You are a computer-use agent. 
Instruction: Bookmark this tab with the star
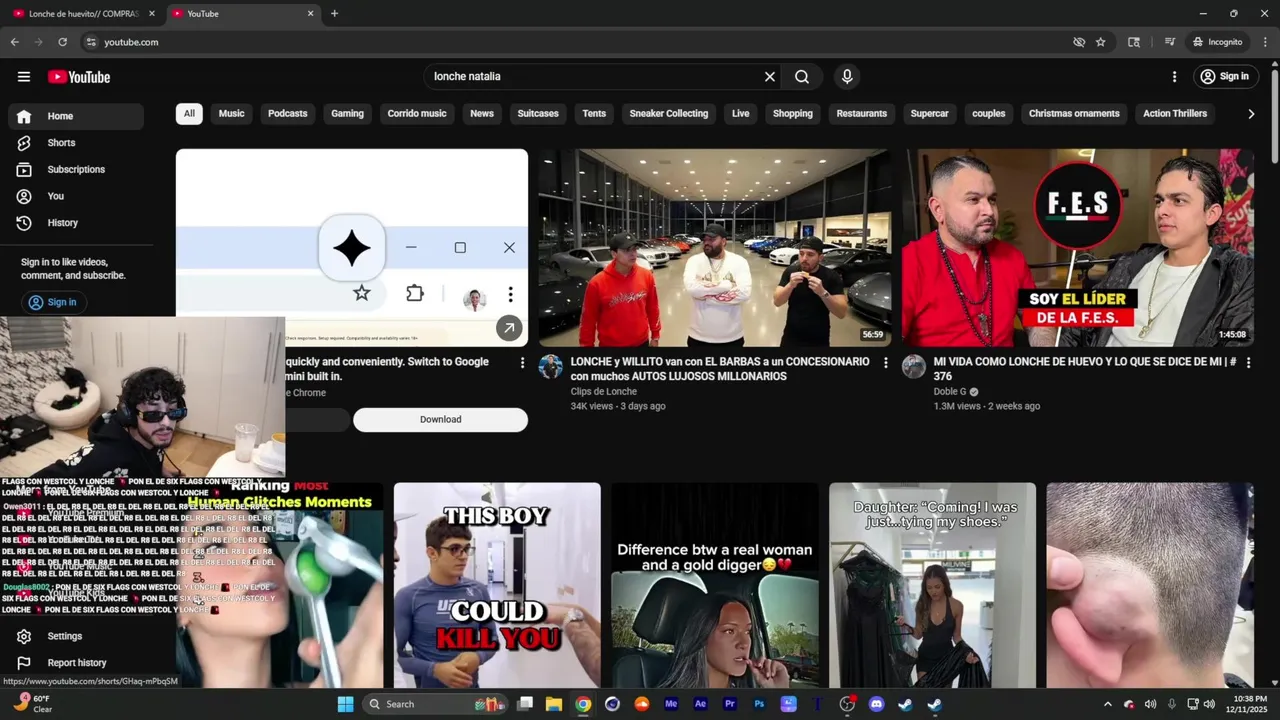[x=1100, y=42]
